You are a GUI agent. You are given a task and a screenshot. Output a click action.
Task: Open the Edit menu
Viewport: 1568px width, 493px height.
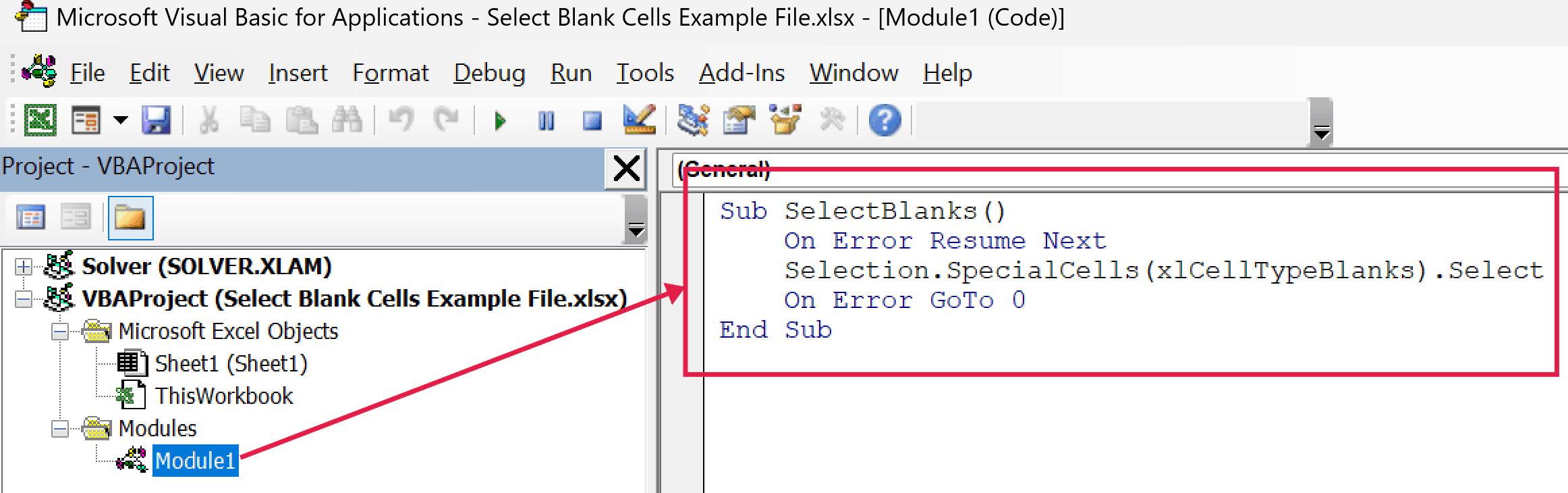pos(149,73)
